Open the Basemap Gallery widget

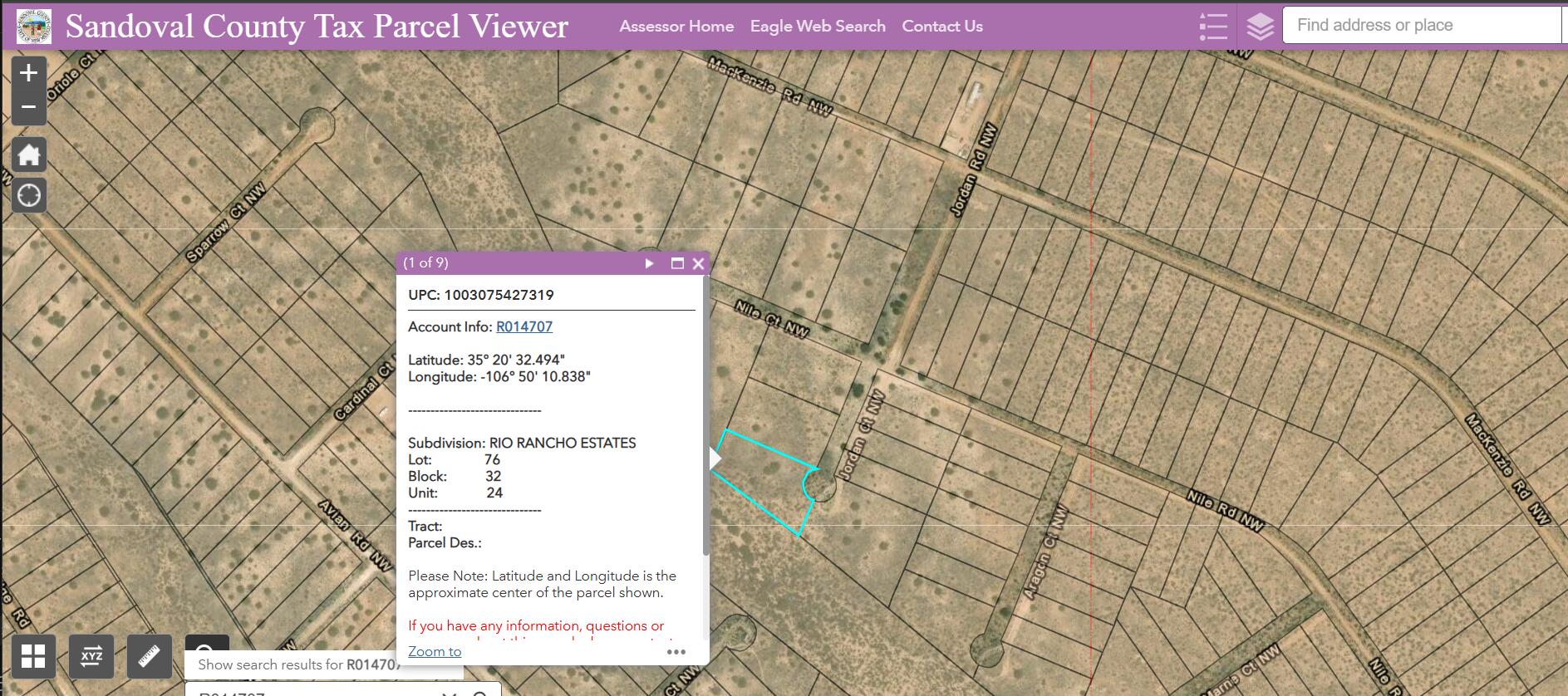pos(33,656)
